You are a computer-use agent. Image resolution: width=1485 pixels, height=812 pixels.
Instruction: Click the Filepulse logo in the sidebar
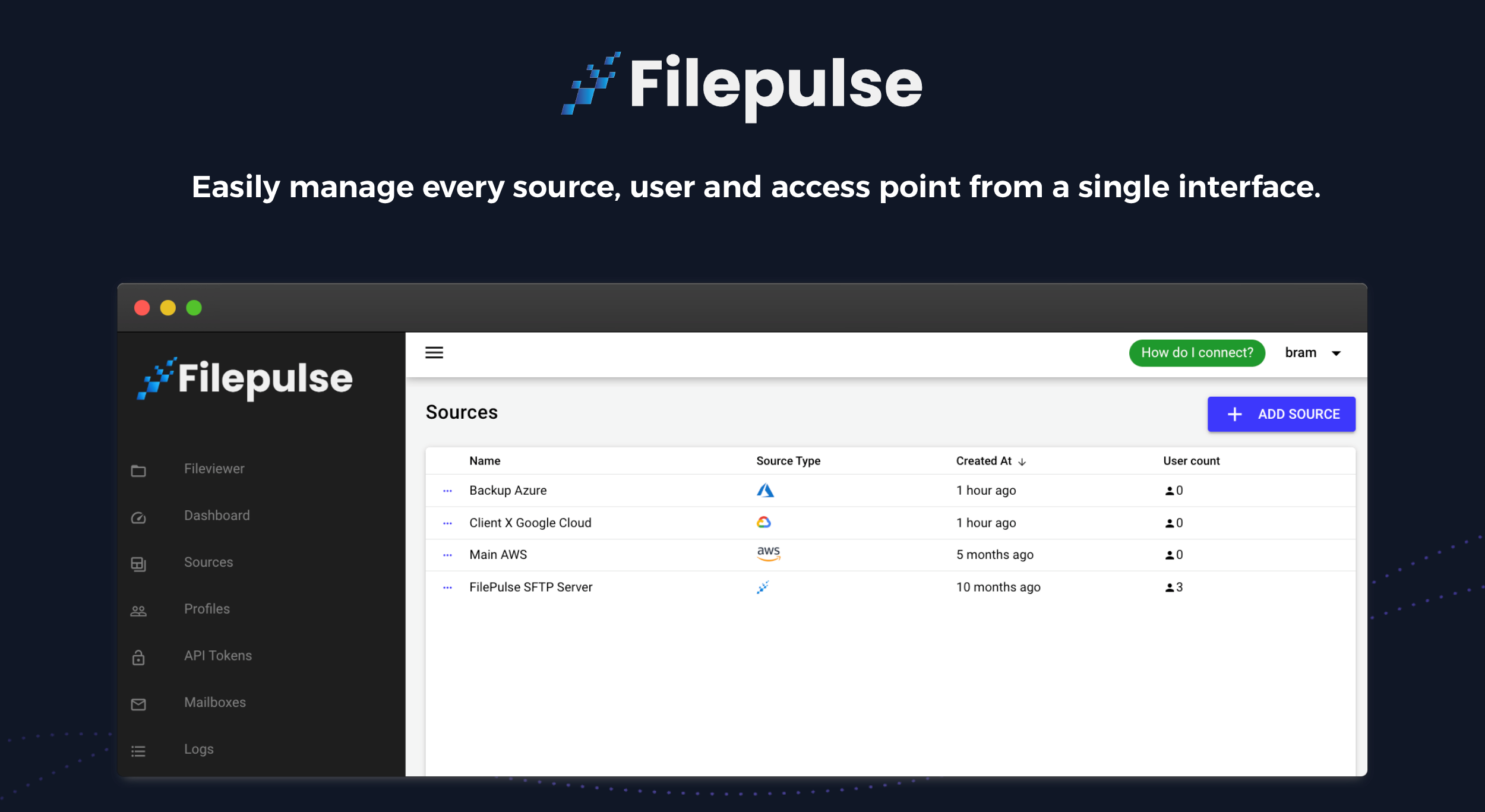pyautogui.click(x=245, y=380)
